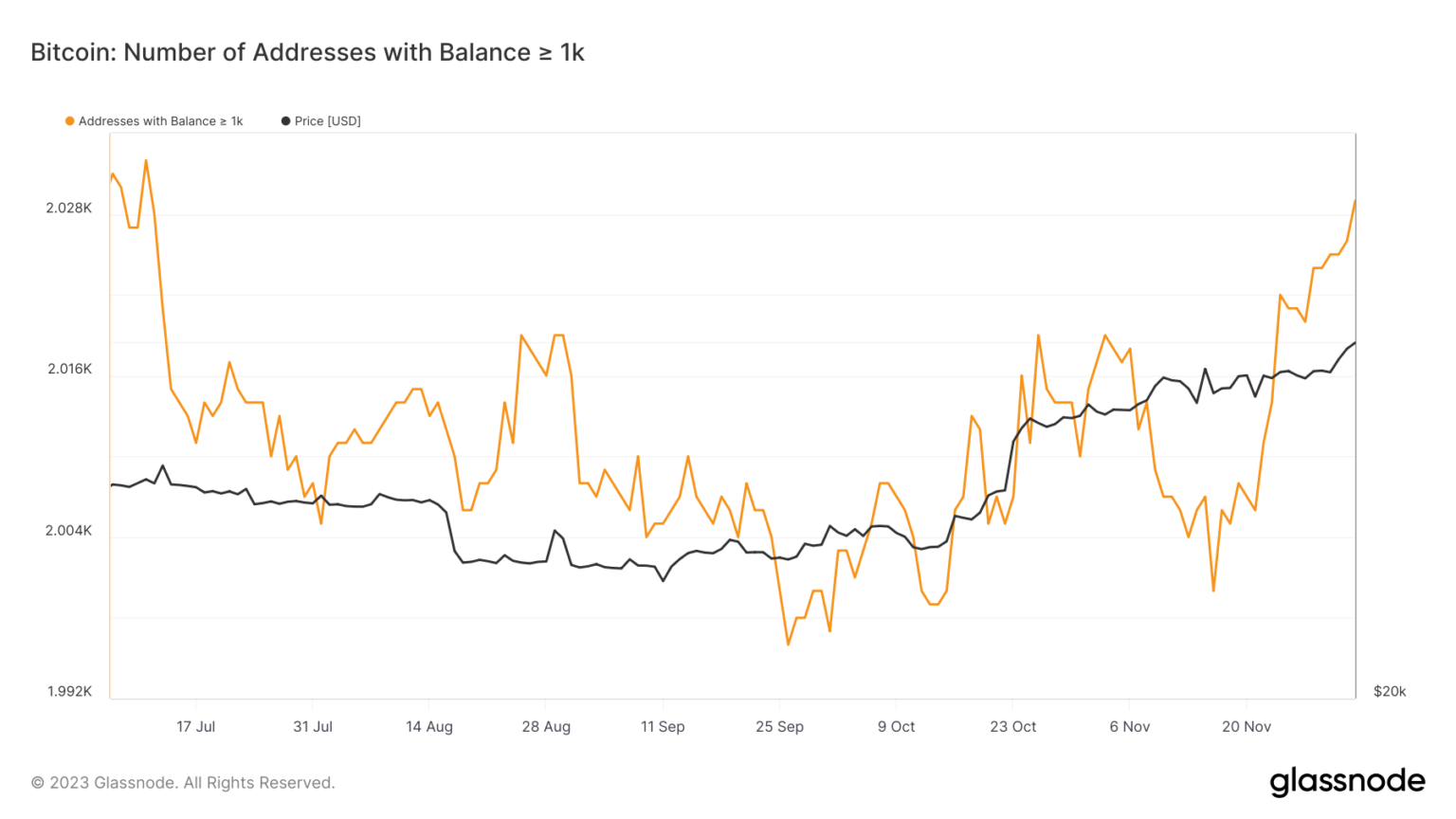Toggle the 'Price [USD]' legend label
The image size is (1456, 819).
click(327, 121)
